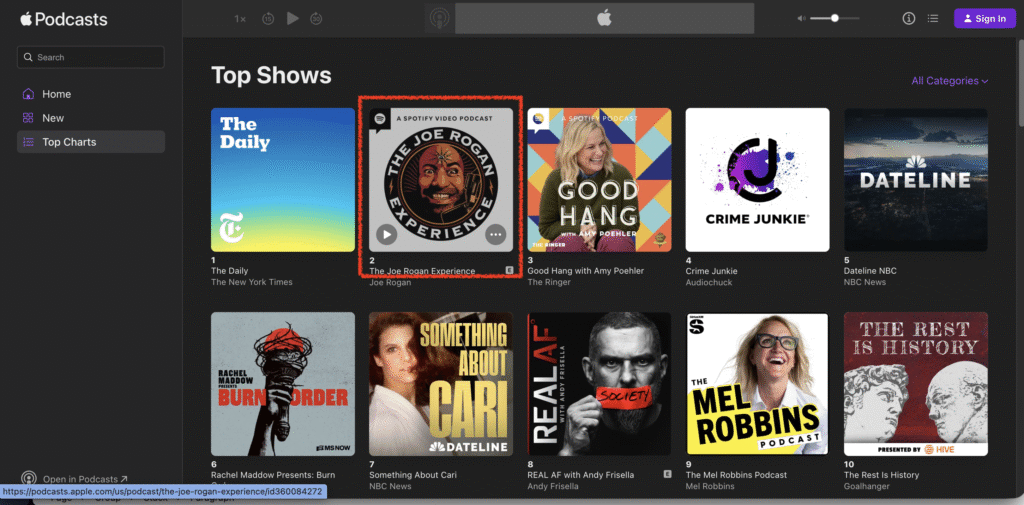Mute audio using the speaker icon

(x=801, y=18)
